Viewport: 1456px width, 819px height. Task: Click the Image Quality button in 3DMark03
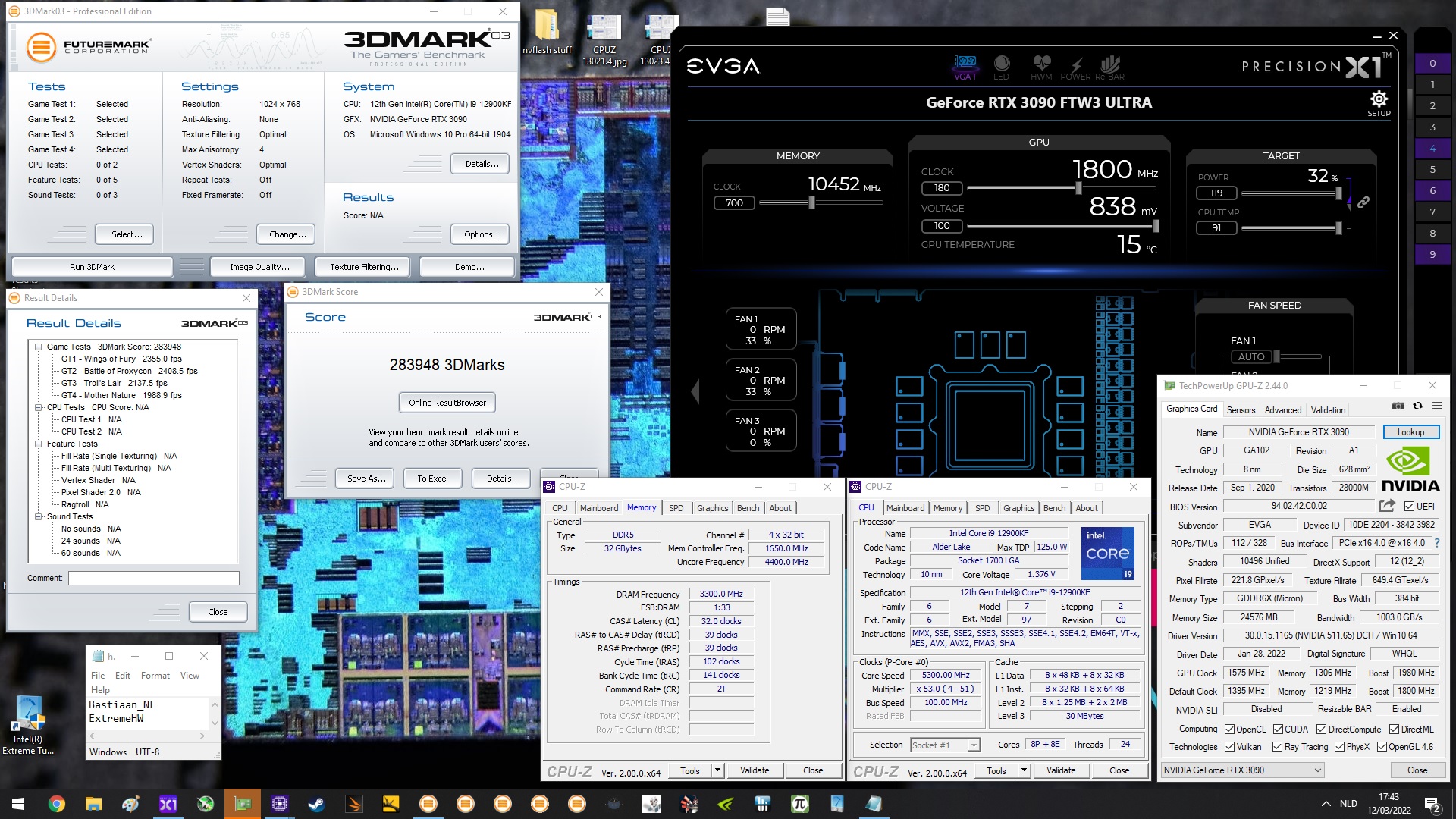coord(259,267)
